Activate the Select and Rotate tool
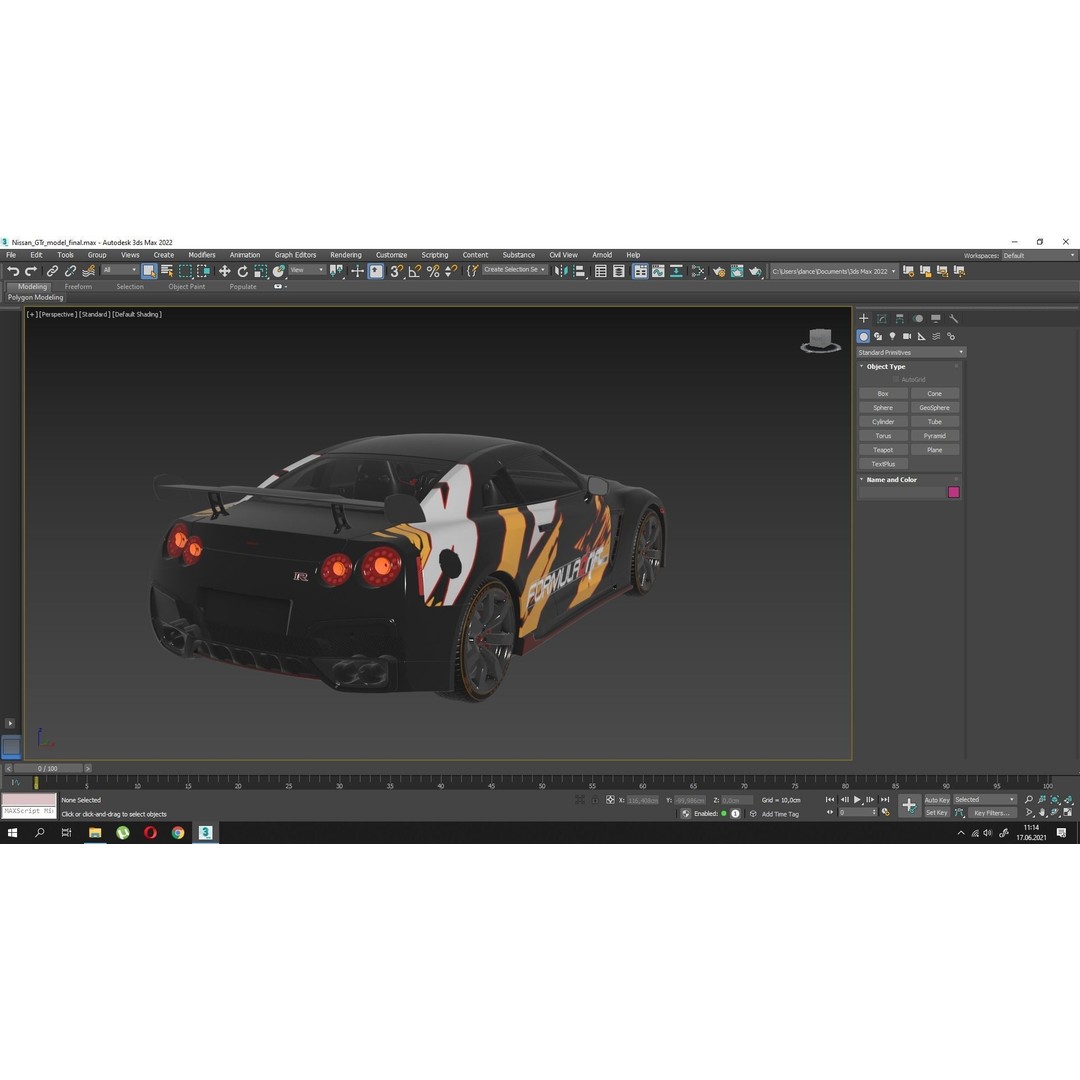 tap(242, 271)
